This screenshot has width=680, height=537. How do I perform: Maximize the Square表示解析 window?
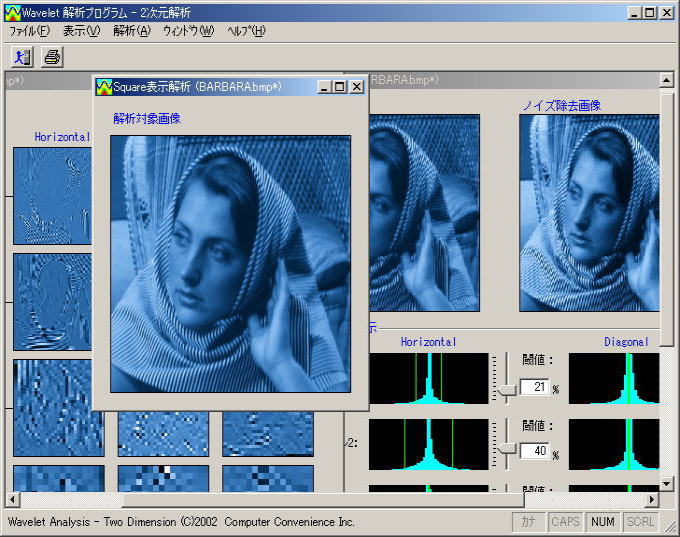point(340,87)
